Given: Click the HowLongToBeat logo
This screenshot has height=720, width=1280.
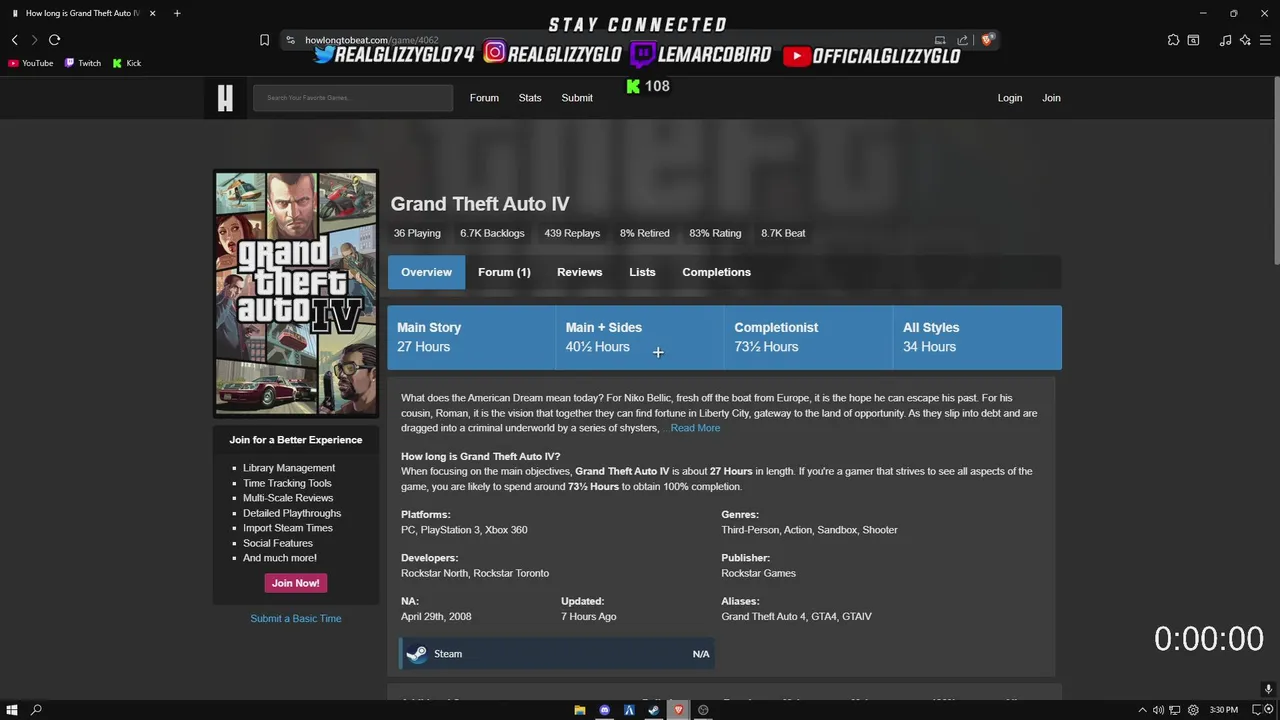Looking at the screenshot, I should click(x=225, y=98).
